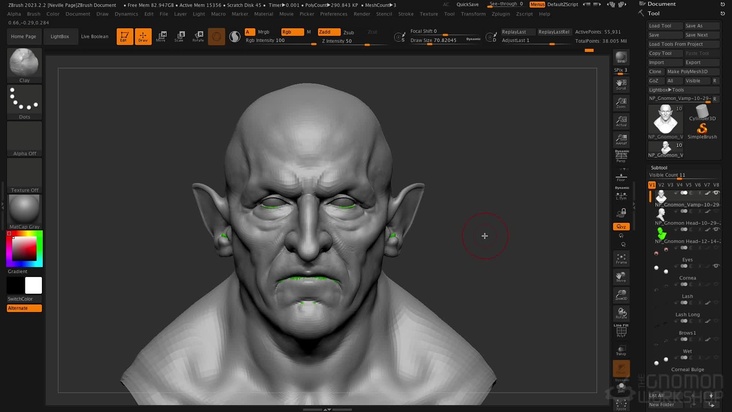
Task: Select the Scale transform icon
Action: (x=180, y=36)
